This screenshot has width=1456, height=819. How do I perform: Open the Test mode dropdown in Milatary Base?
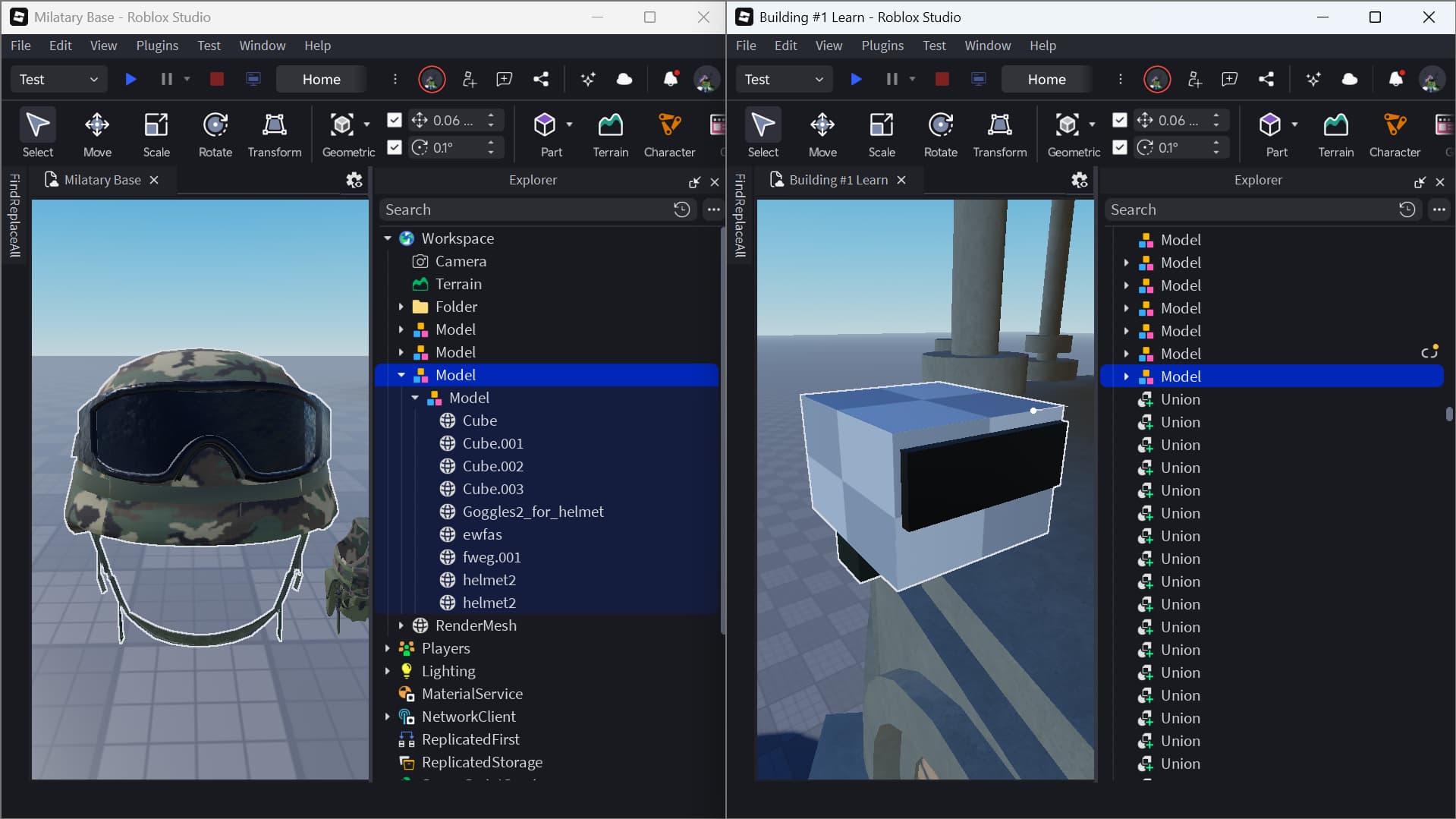coord(58,79)
